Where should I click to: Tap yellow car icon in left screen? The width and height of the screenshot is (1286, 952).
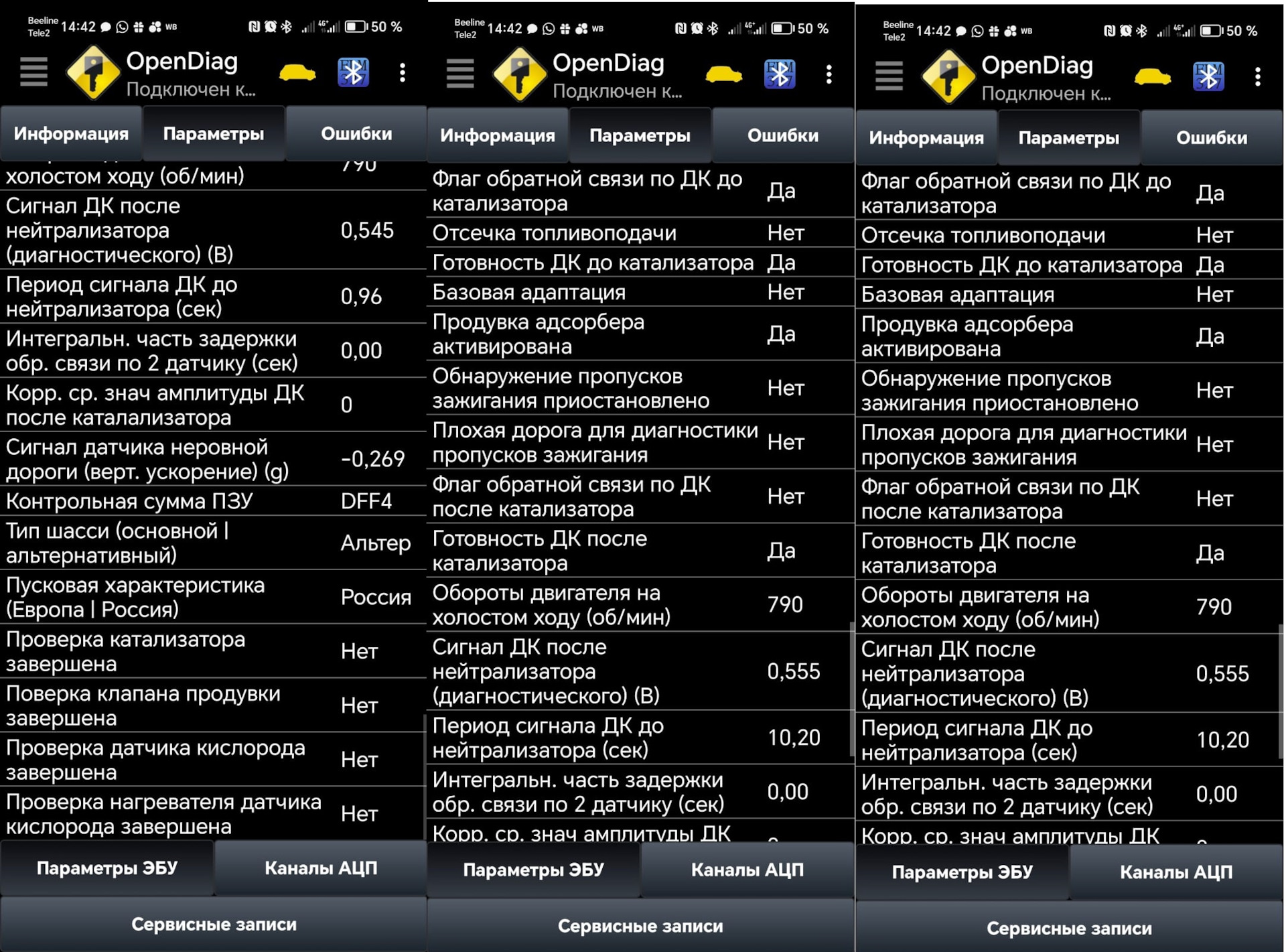click(x=297, y=72)
